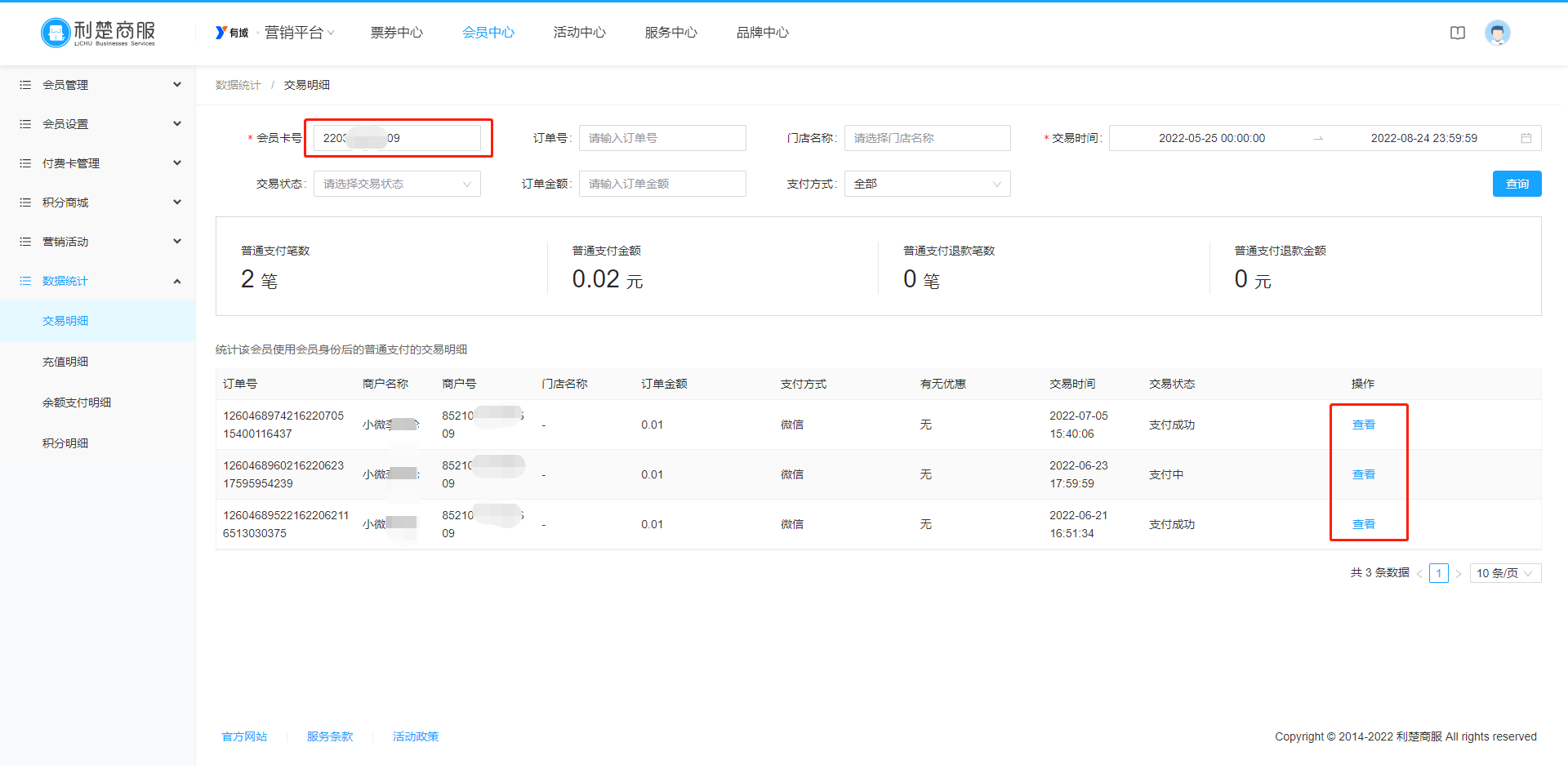Image resolution: width=1568 pixels, height=765 pixels.
Task: Click order number ending 15400116437
Action: [x=283, y=425]
